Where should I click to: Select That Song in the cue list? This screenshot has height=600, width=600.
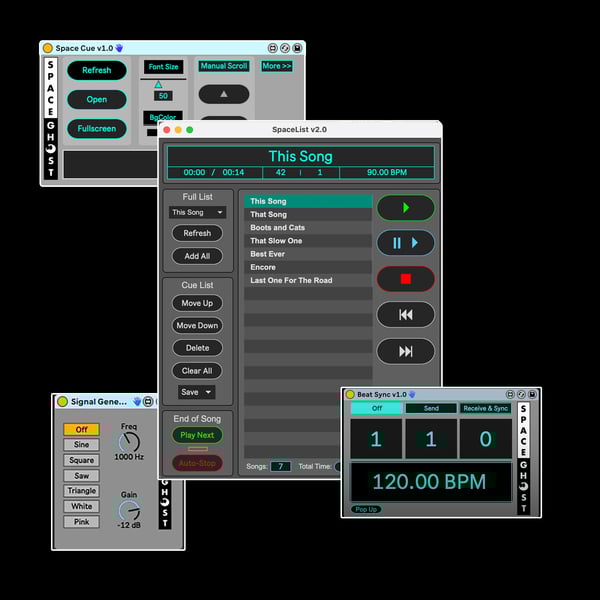[x=308, y=214]
